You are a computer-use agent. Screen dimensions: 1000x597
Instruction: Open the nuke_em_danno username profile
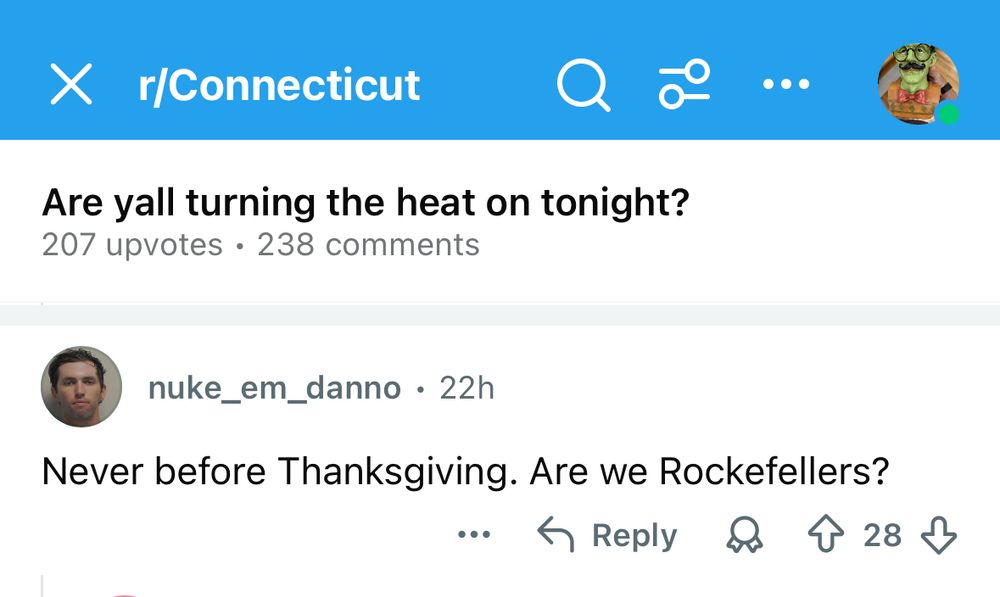pos(274,388)
